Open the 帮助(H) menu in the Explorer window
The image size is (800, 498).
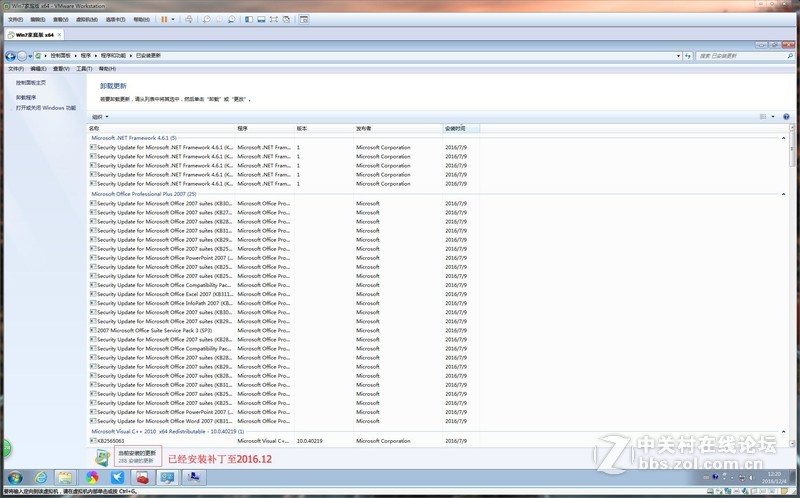(x=107, y=68)
